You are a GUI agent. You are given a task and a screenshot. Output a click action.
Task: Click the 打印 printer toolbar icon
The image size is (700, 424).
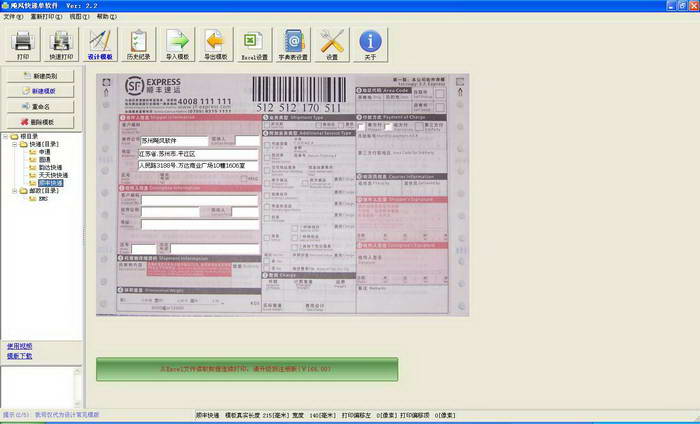click(x=23, y=44)
